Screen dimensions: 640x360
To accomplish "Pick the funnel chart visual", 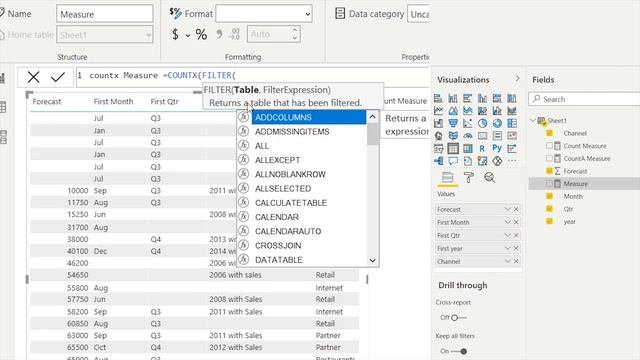I will pyautogui.click(x=453, y=123).
